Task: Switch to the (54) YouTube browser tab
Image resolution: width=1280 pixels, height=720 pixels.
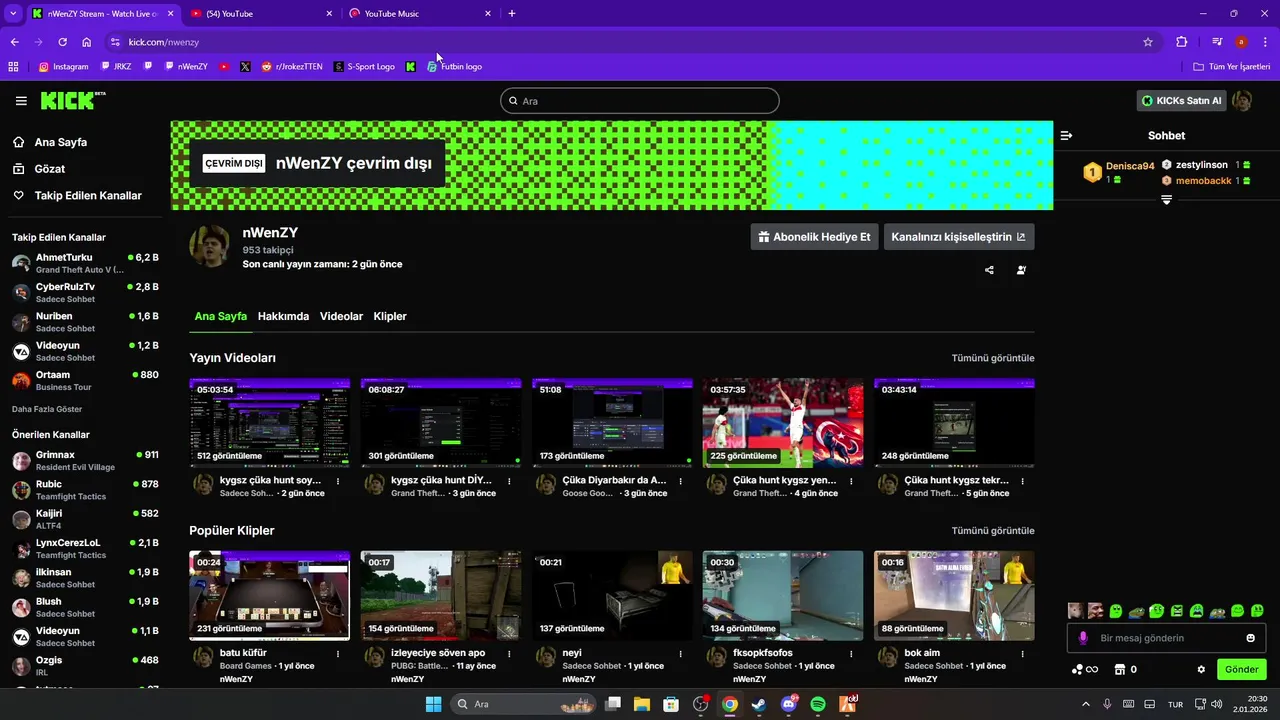Action: 262,13
